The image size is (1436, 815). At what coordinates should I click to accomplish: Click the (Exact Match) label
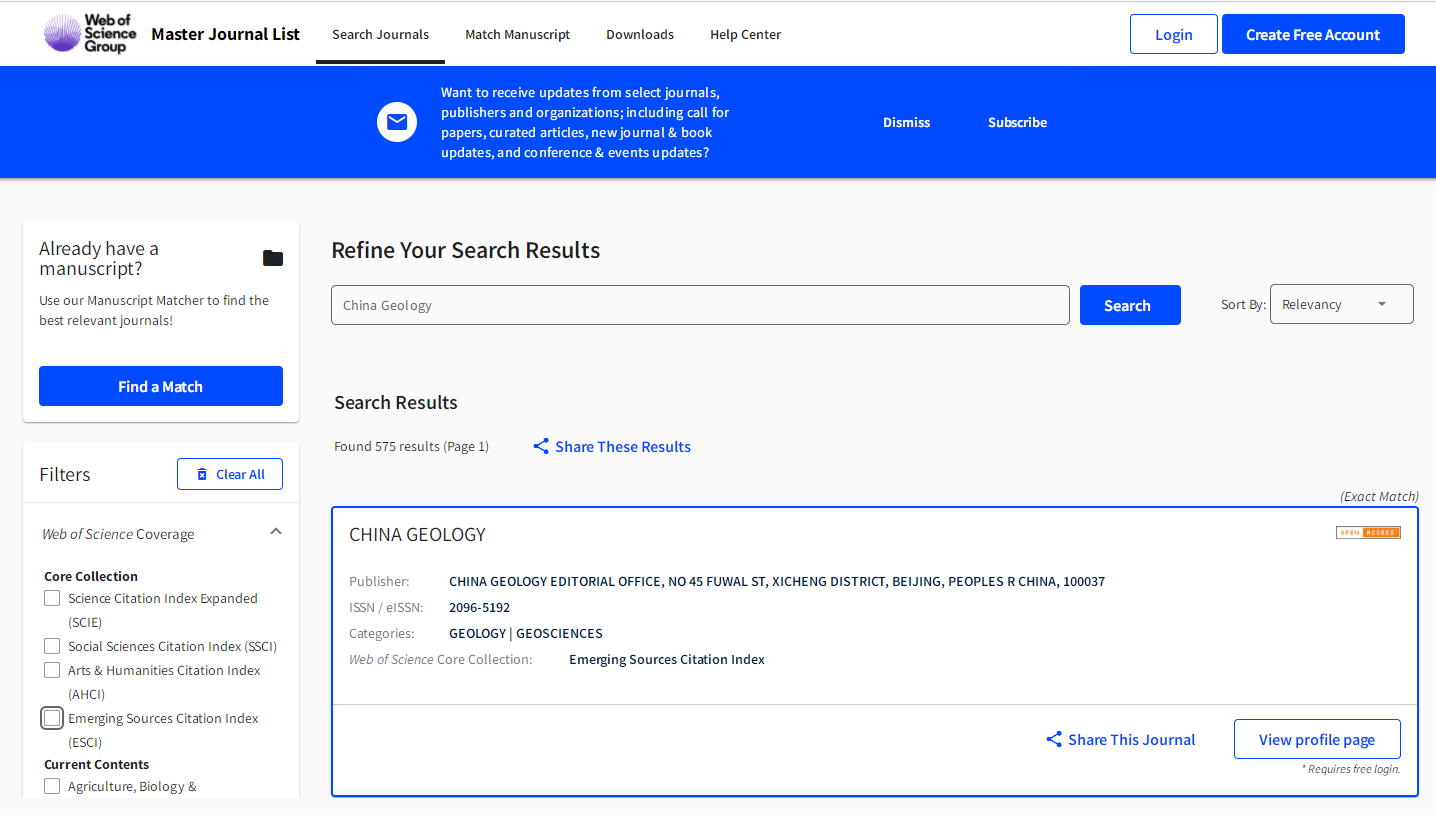click(x=1379, y=496)
